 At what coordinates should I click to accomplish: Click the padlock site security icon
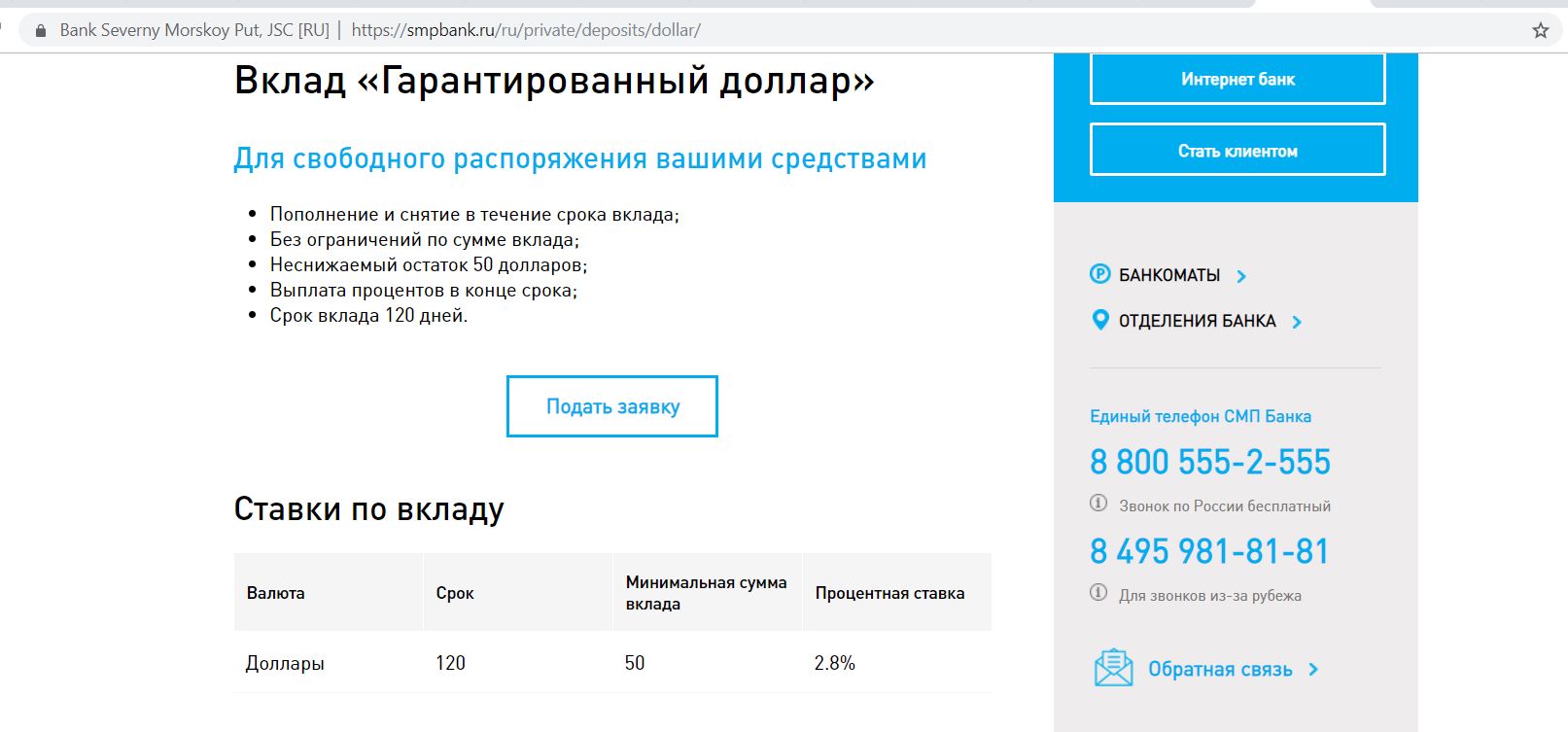[40, 30]
